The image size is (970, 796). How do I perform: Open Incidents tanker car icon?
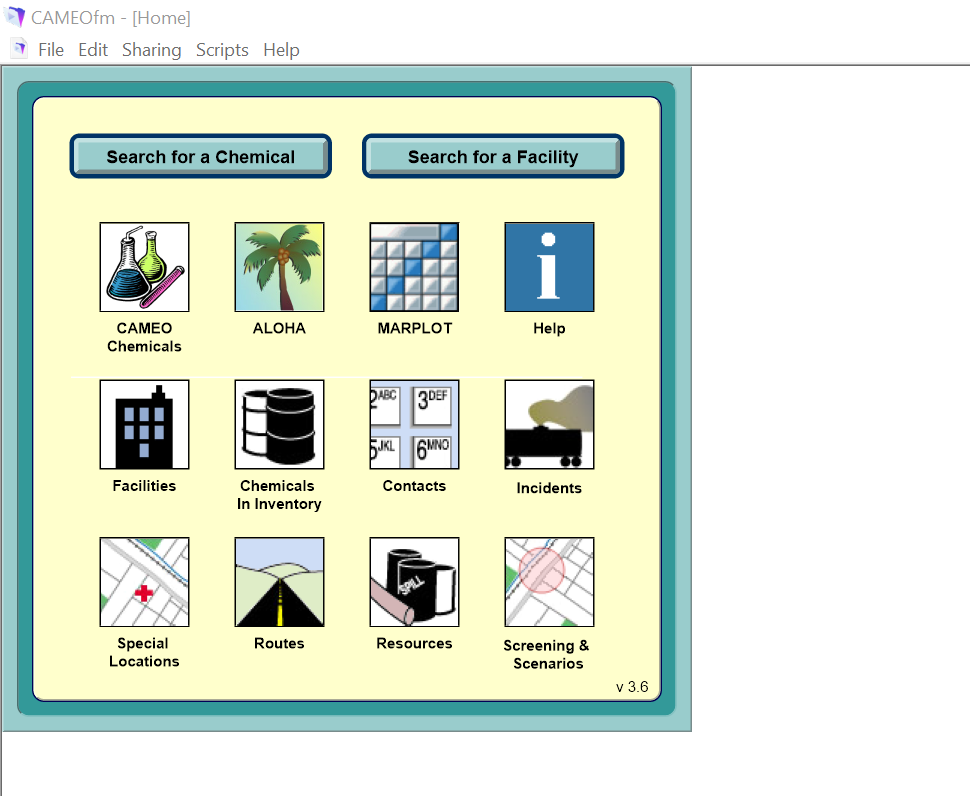tap(549, 424)
